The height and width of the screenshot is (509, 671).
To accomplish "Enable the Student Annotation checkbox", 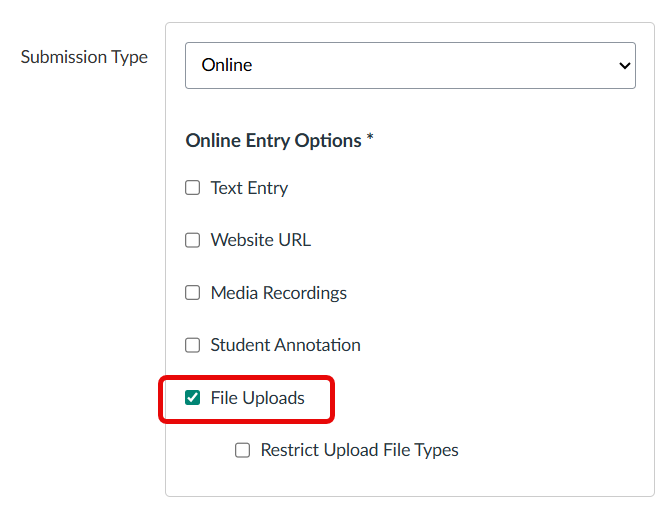I will click(193, 345).
